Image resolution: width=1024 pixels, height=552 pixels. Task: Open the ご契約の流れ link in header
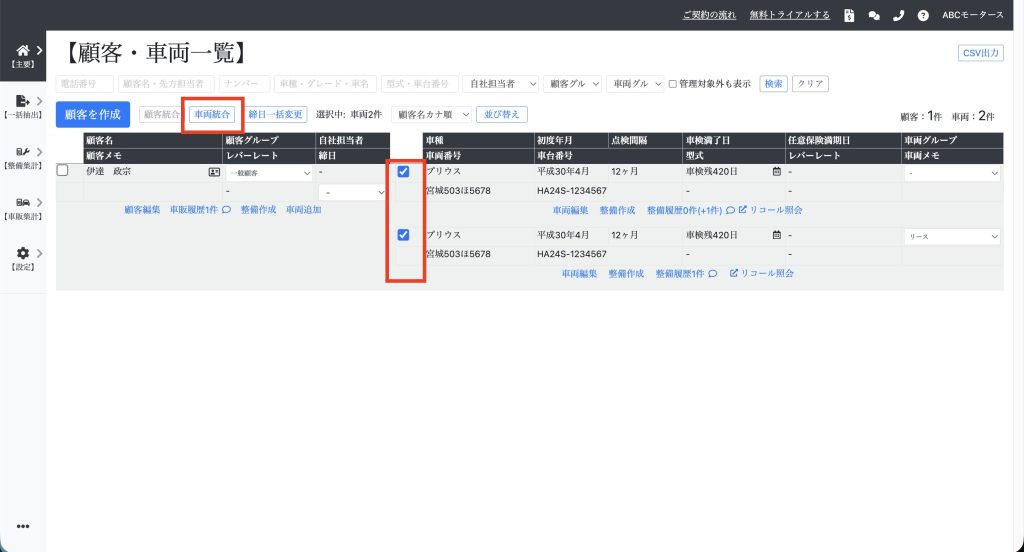[x=711, y=15]
